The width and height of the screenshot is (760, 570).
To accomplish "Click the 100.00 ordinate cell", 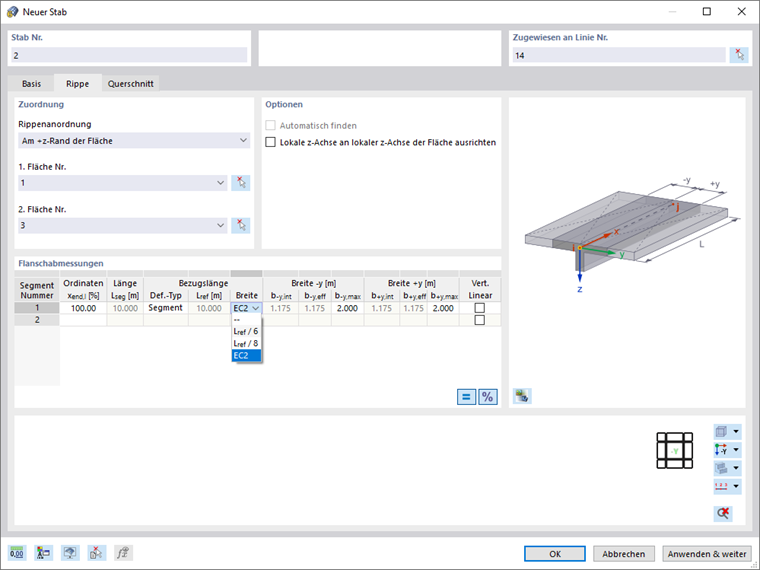I will pyautogui.click(x=83, y=308).
